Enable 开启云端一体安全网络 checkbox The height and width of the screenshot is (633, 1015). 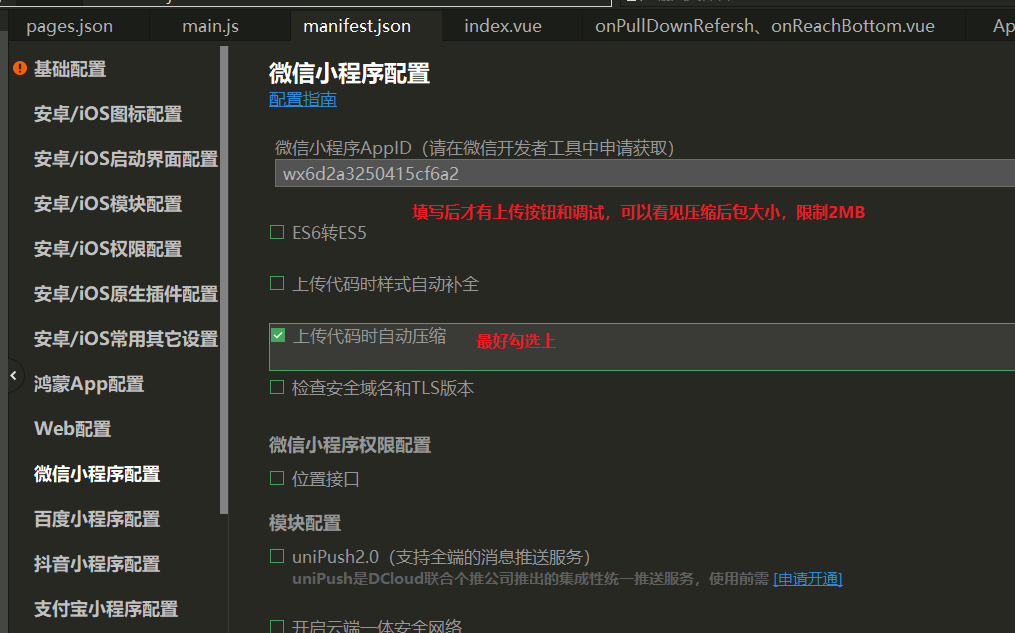click(x=277, y=626)
